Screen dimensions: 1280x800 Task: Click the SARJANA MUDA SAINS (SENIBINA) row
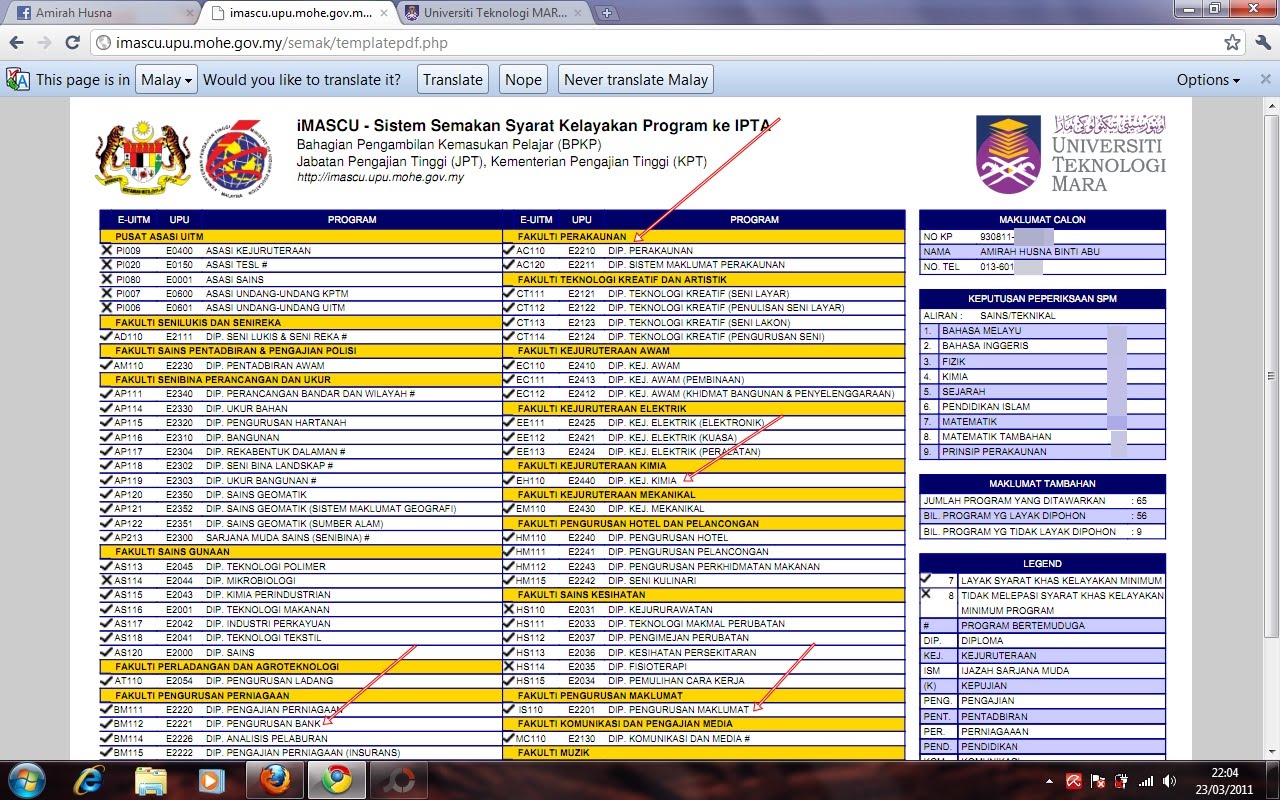[x=300, y=537]
